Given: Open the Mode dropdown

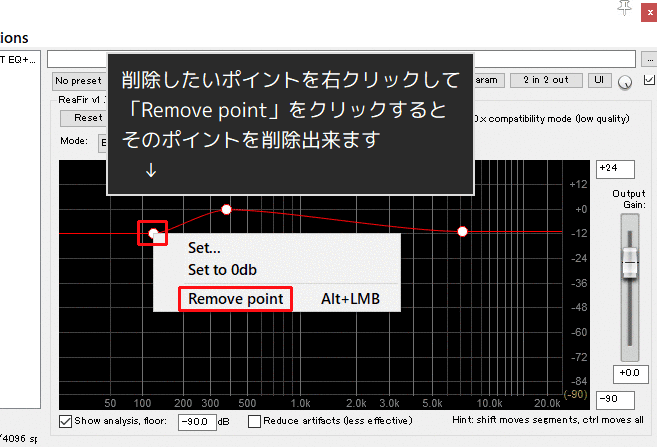Looking at the screenshot, I should 100,141.
